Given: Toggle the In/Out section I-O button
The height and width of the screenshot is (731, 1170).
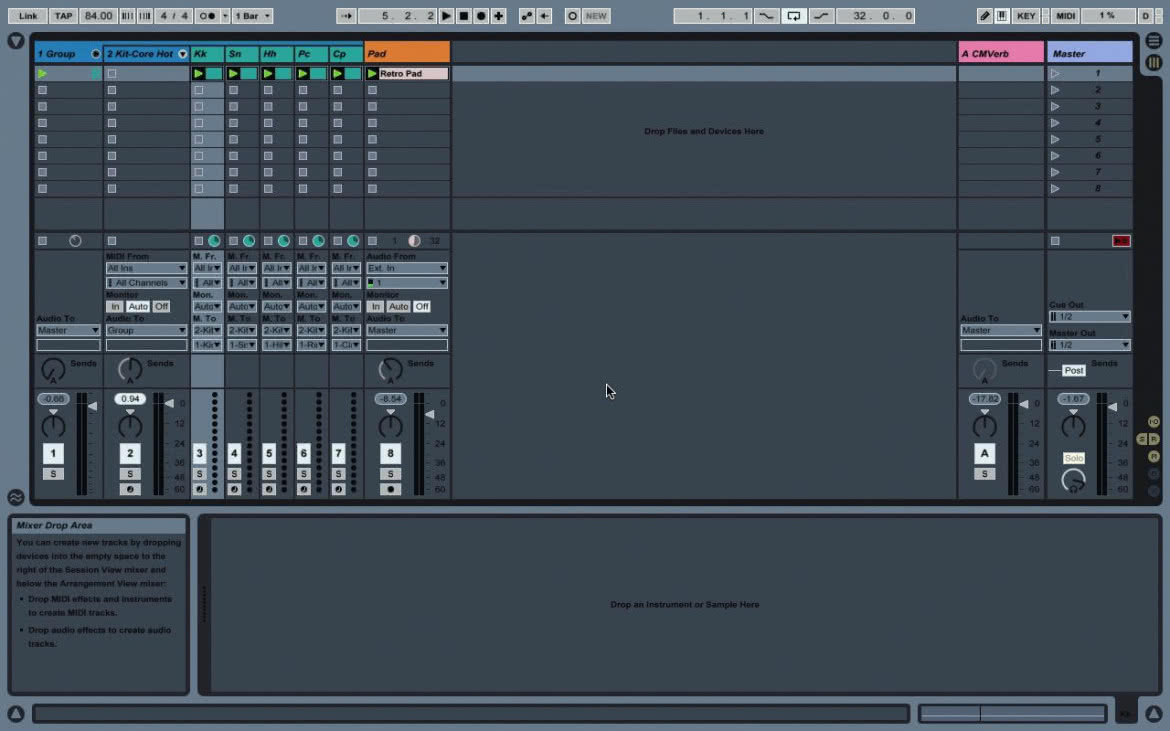Looking at the screenshot, I should click(1154, 421).
